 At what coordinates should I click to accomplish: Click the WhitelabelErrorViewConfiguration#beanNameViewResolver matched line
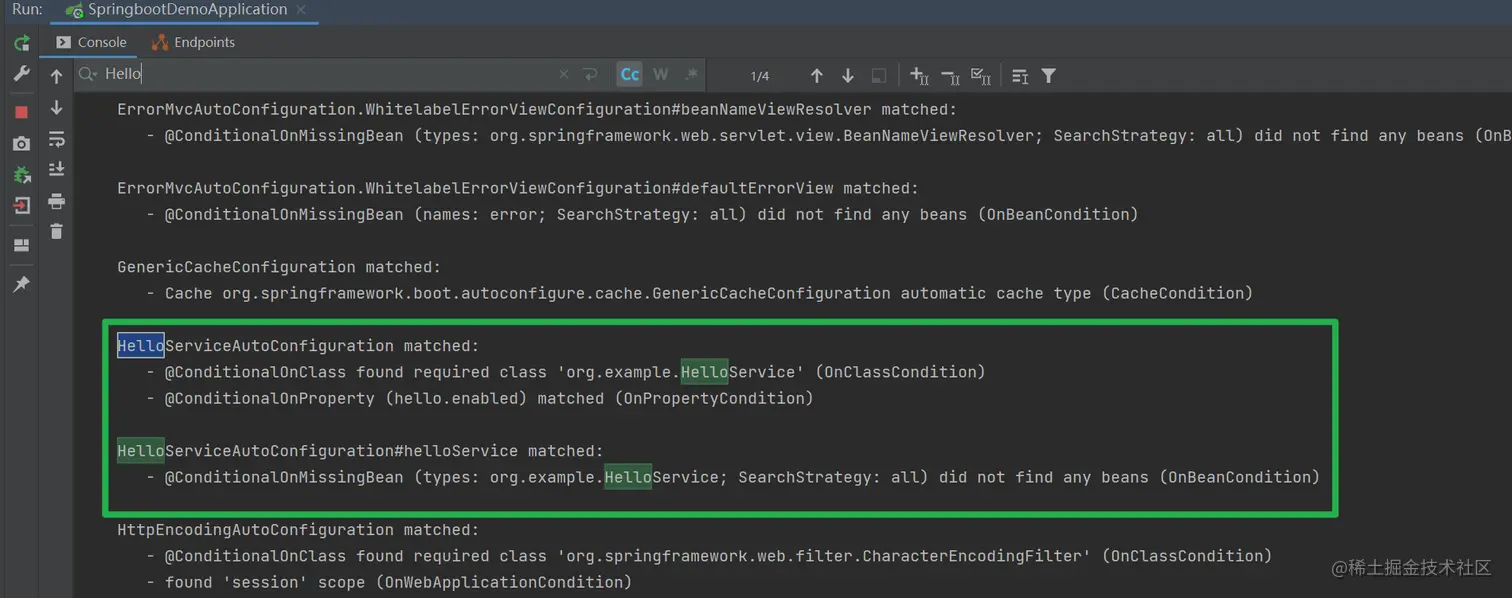tap(537, 109)
